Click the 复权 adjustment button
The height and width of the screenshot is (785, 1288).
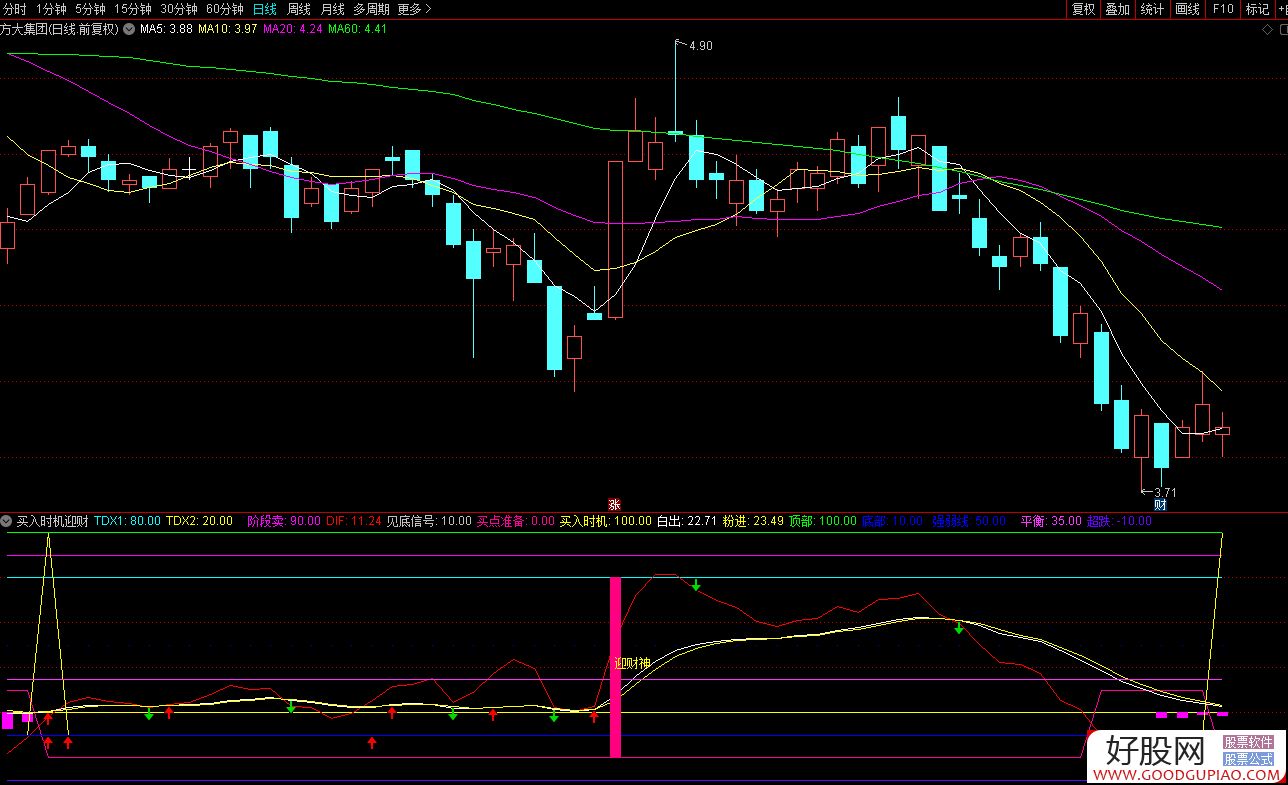click(1083, 9)
